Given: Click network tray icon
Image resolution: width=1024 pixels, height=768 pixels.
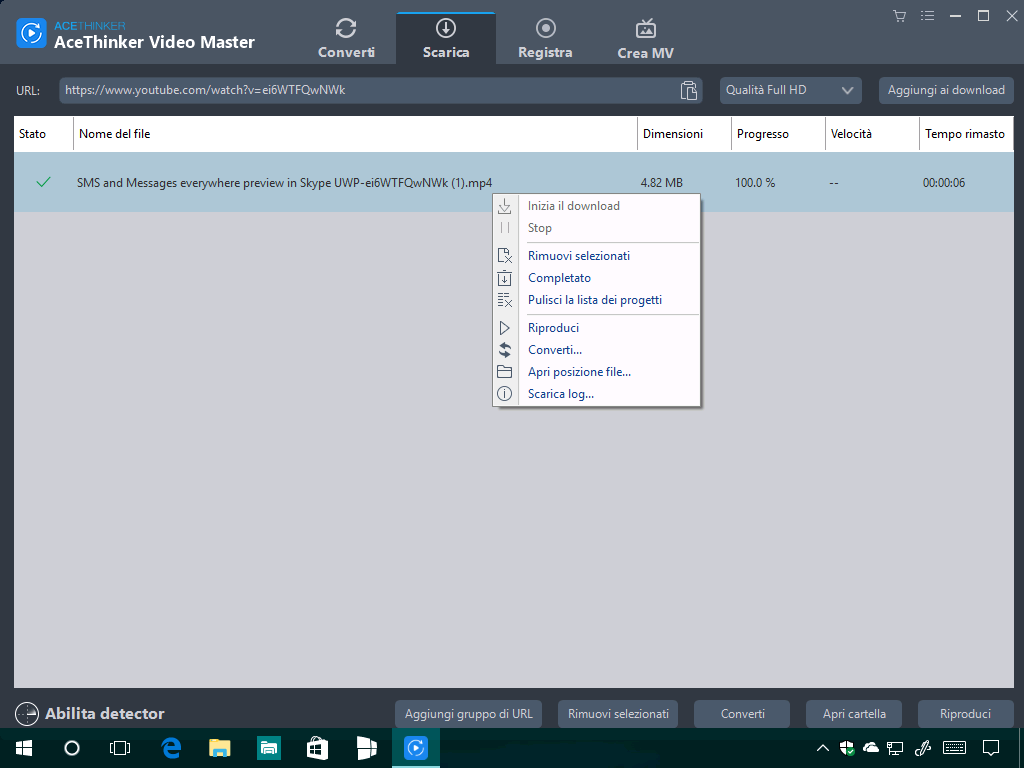Looking at the screenshot, I should tap(895, 748).
